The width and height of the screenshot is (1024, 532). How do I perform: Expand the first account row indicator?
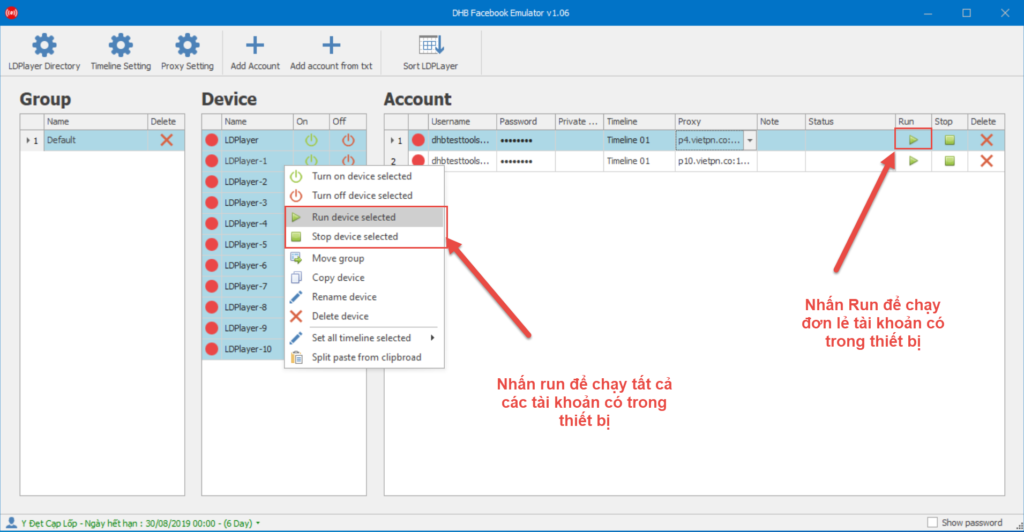click(x=392, y=140)
